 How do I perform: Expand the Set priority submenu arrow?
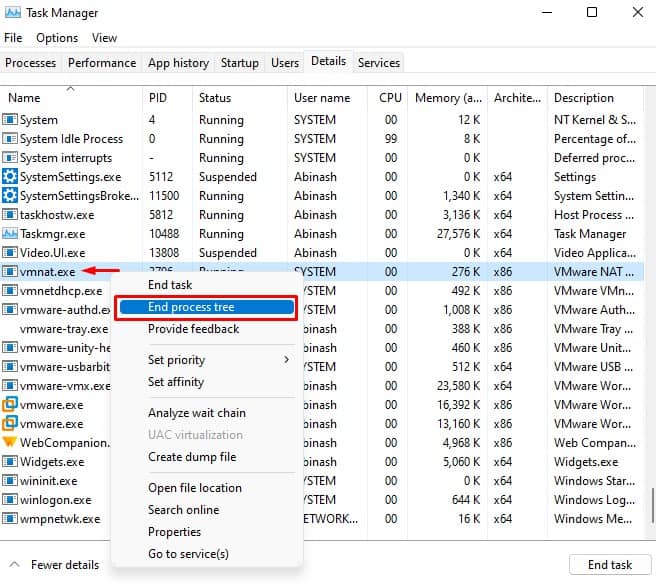(x=287, y=360)
